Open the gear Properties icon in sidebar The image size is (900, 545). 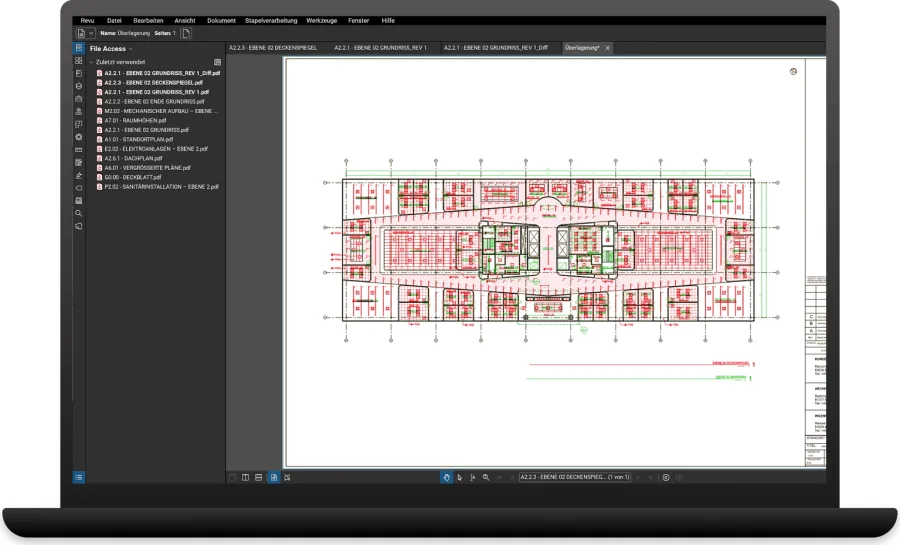79,137
